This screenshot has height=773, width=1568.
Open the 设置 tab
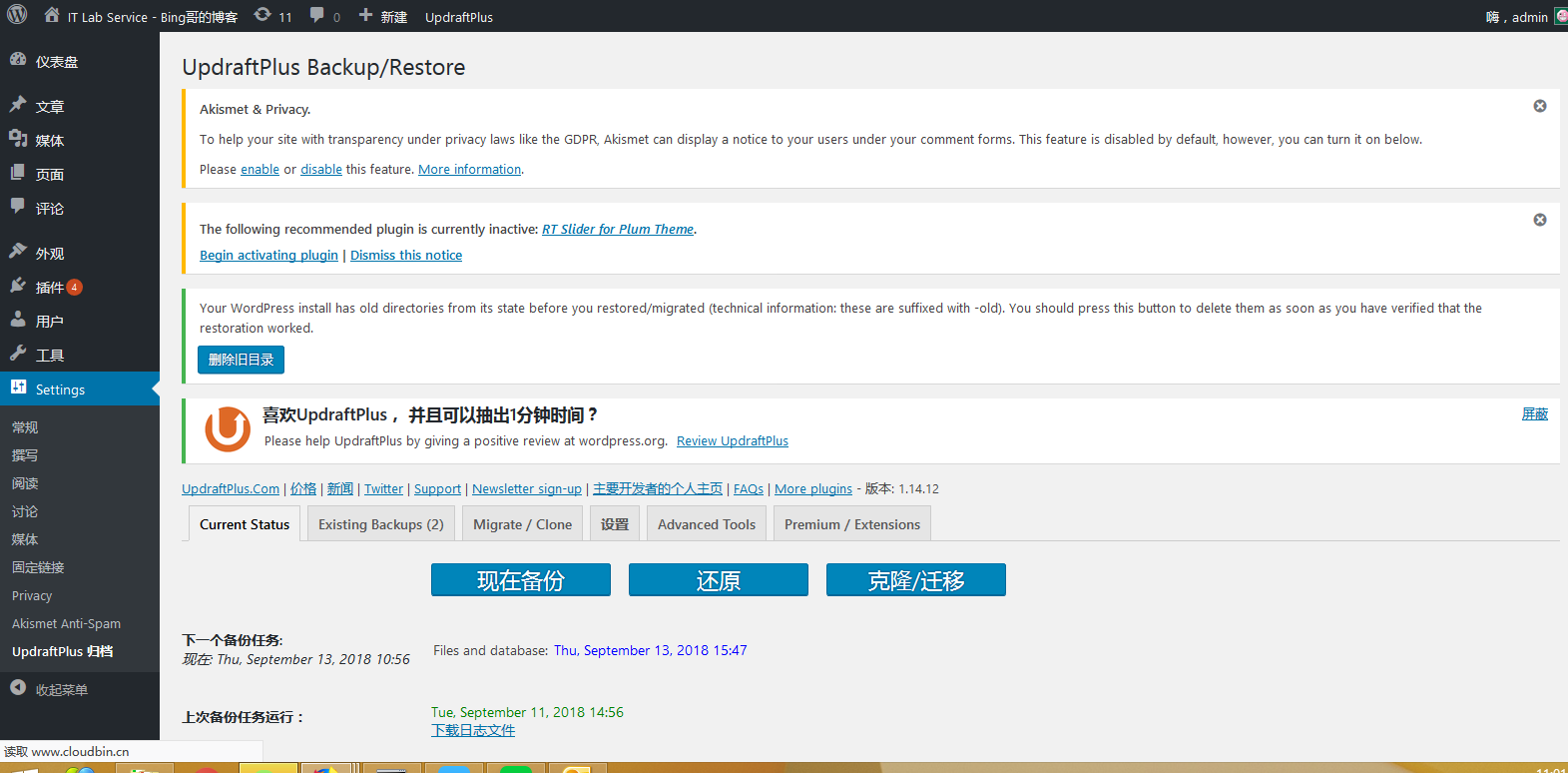pyautogui.click(x=615, y=524)
